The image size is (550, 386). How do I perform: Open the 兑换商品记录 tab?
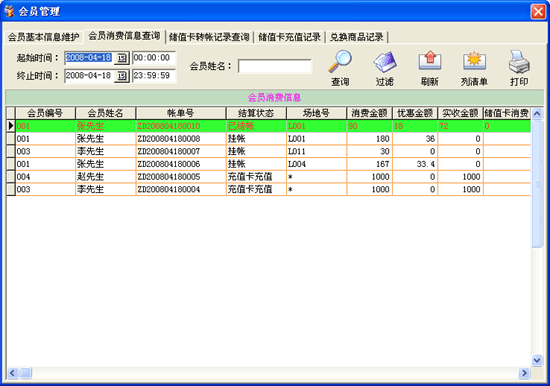click(x=357, y=37)
